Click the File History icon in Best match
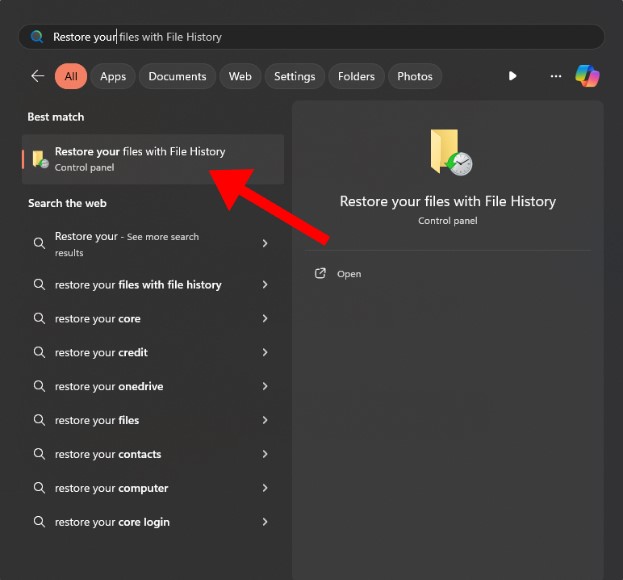The image size is (623, 580). [x=40, y=159]
